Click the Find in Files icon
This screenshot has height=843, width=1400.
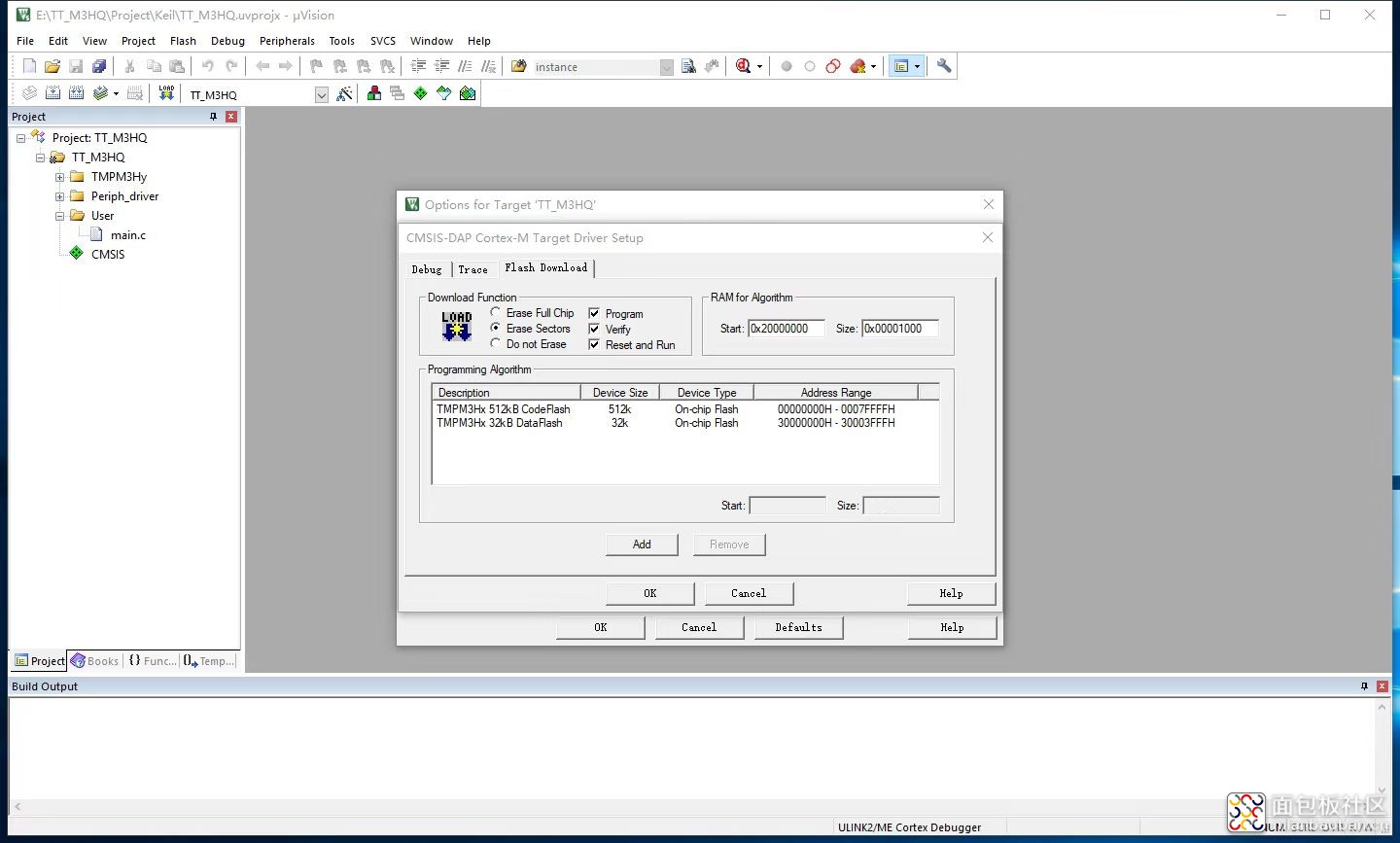click(688, 66)
